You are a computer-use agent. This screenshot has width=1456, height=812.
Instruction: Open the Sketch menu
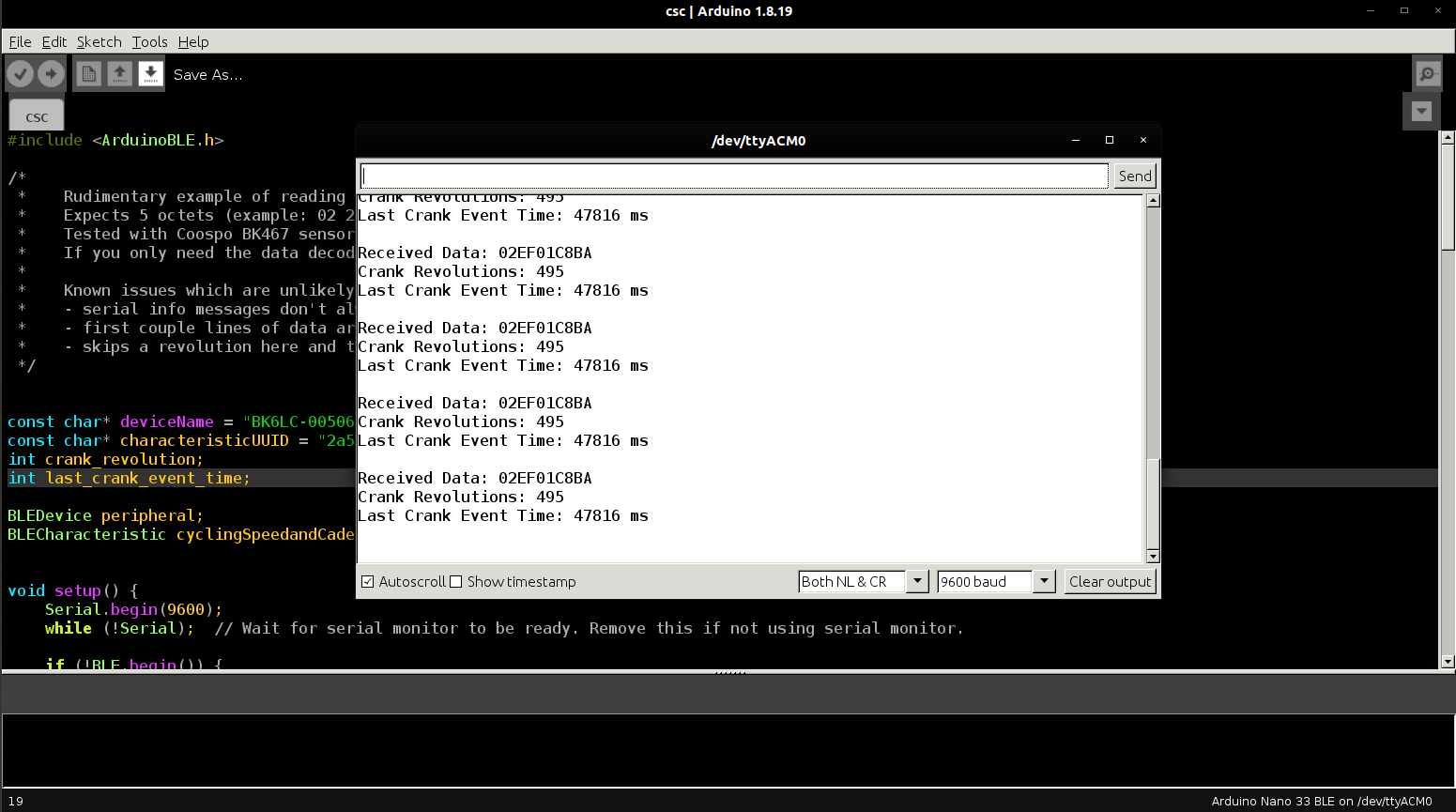point(100,42)
